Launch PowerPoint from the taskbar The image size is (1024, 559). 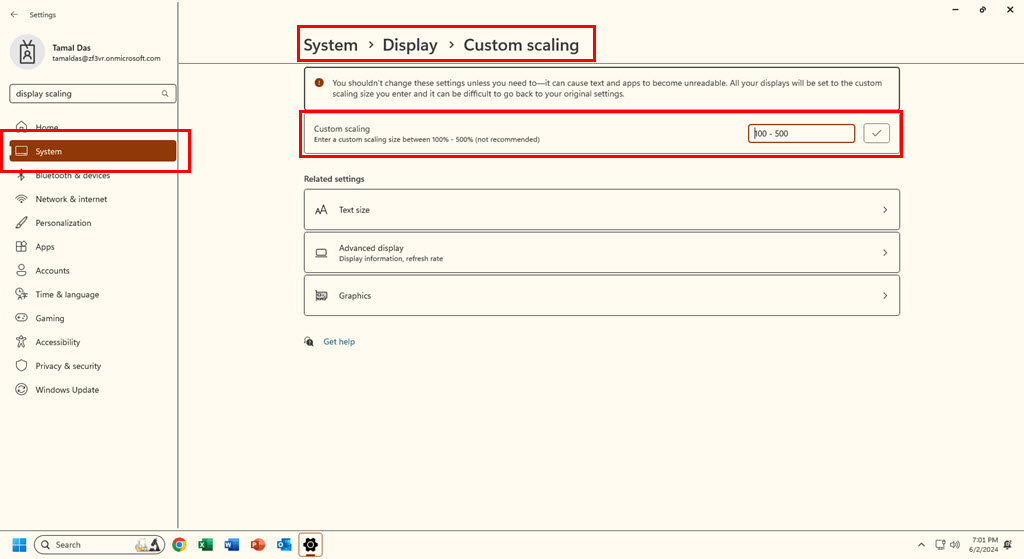257,545
